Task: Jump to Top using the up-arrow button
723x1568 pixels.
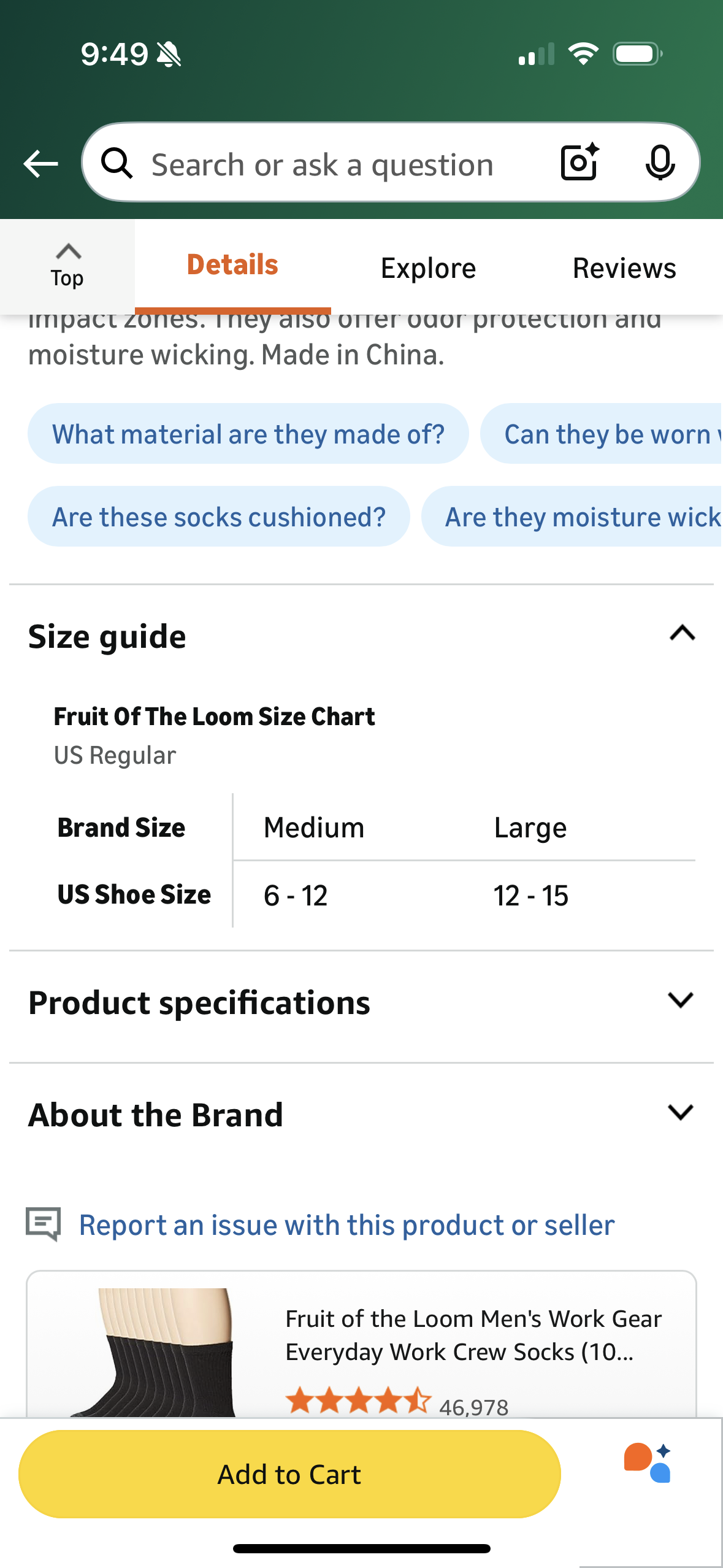Action: [67, 266]
